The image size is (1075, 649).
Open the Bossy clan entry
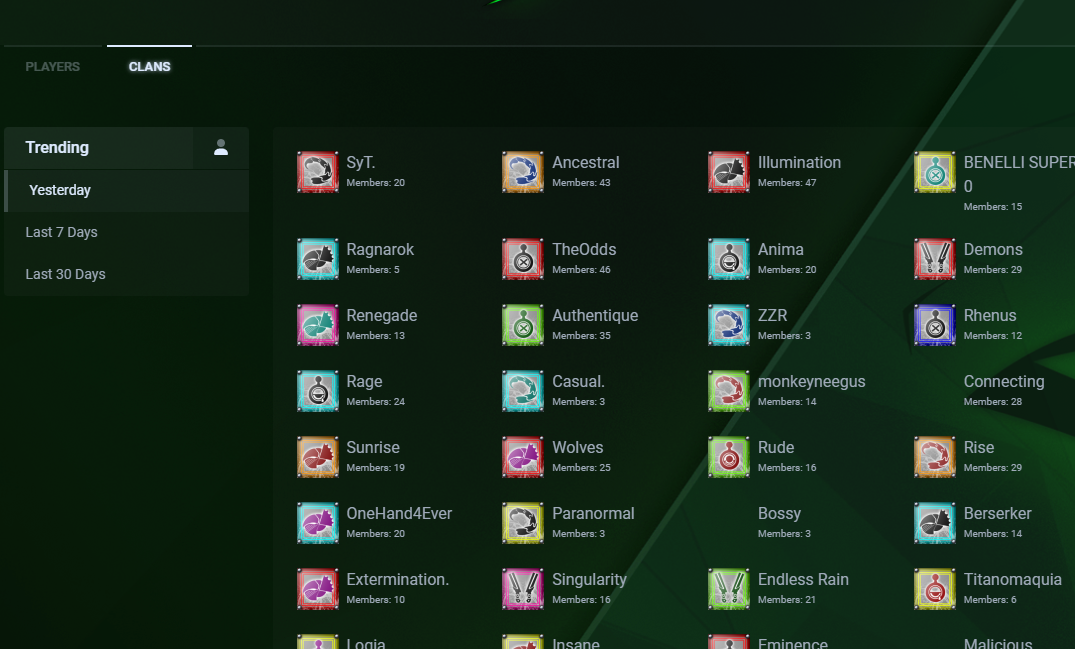click(x=779, y=514)
